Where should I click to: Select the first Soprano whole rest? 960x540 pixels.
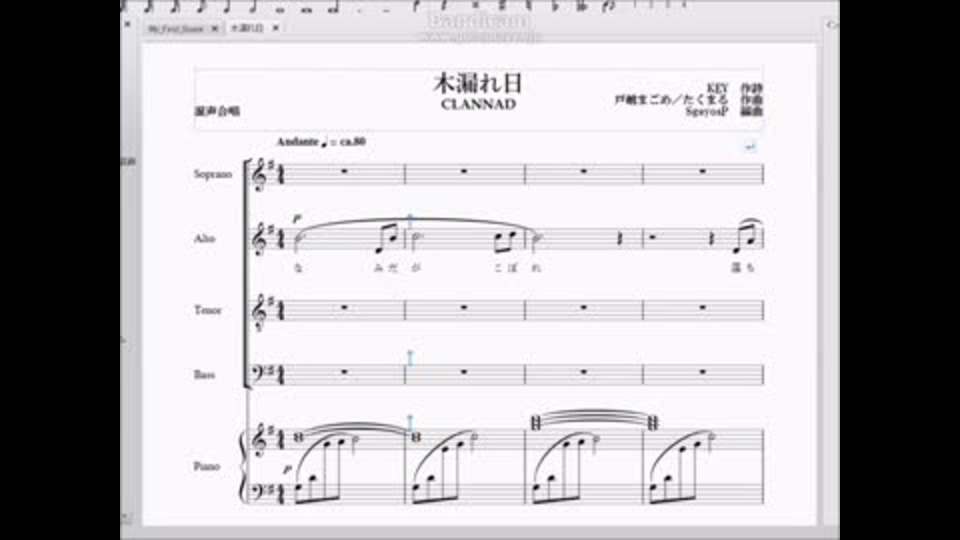[x=344, y=171]
